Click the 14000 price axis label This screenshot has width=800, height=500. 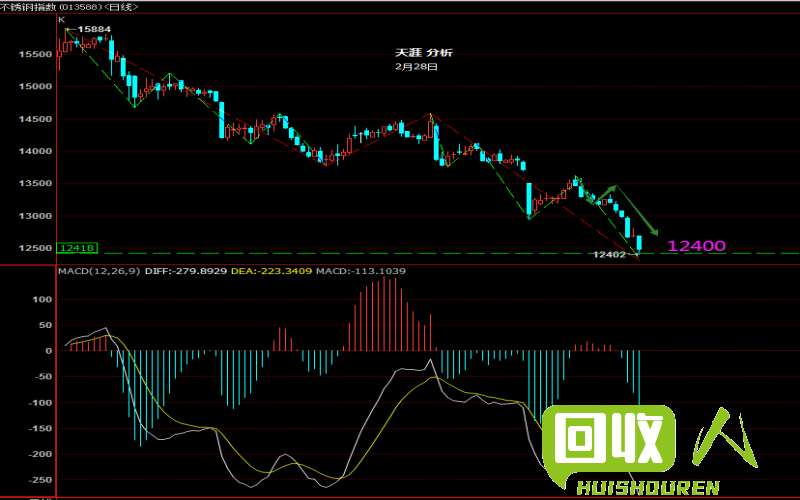tap(35, 151)
